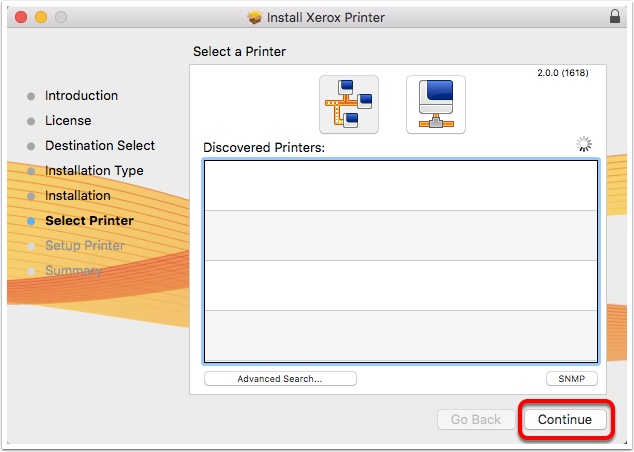This screenshot has width=634, height=452.
Task: Click the search progress spinner
Action: pyautogui.click(x=584, y=144)
